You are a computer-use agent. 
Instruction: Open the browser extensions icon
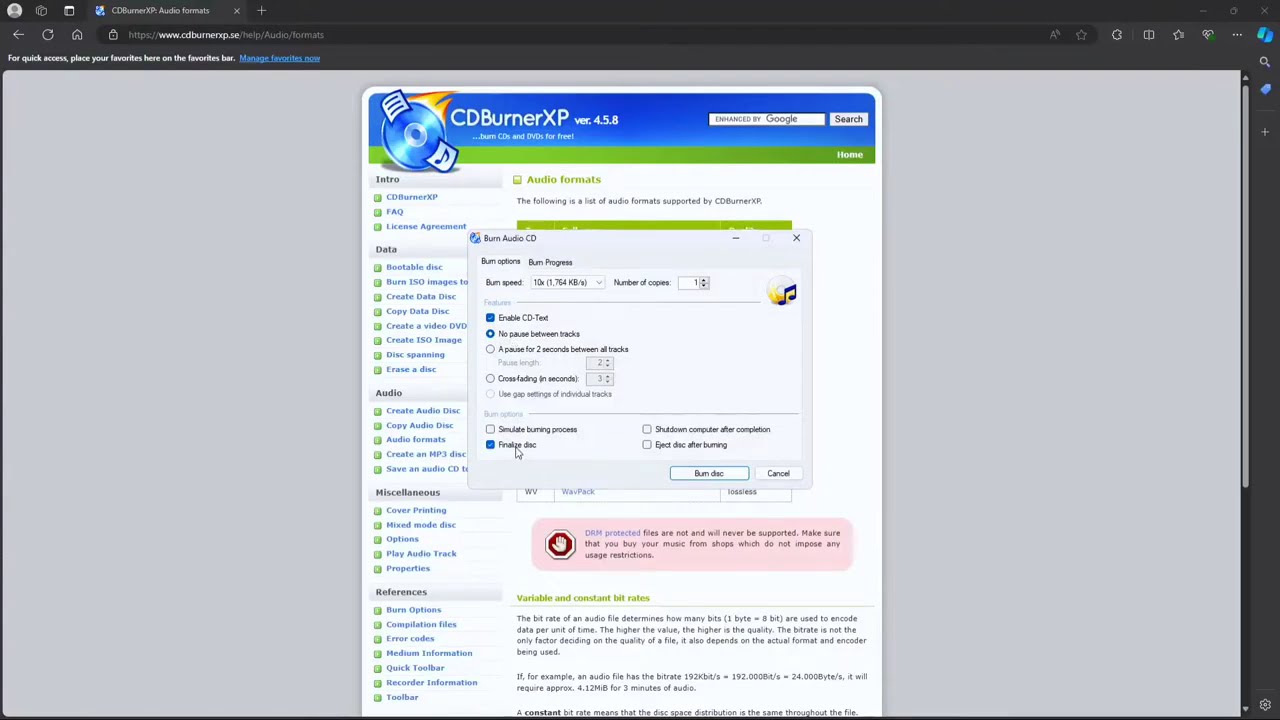1117,35
